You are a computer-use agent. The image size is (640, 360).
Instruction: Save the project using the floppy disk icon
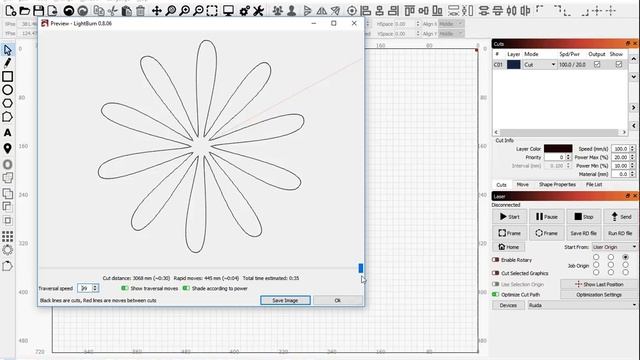click(38, 11)
